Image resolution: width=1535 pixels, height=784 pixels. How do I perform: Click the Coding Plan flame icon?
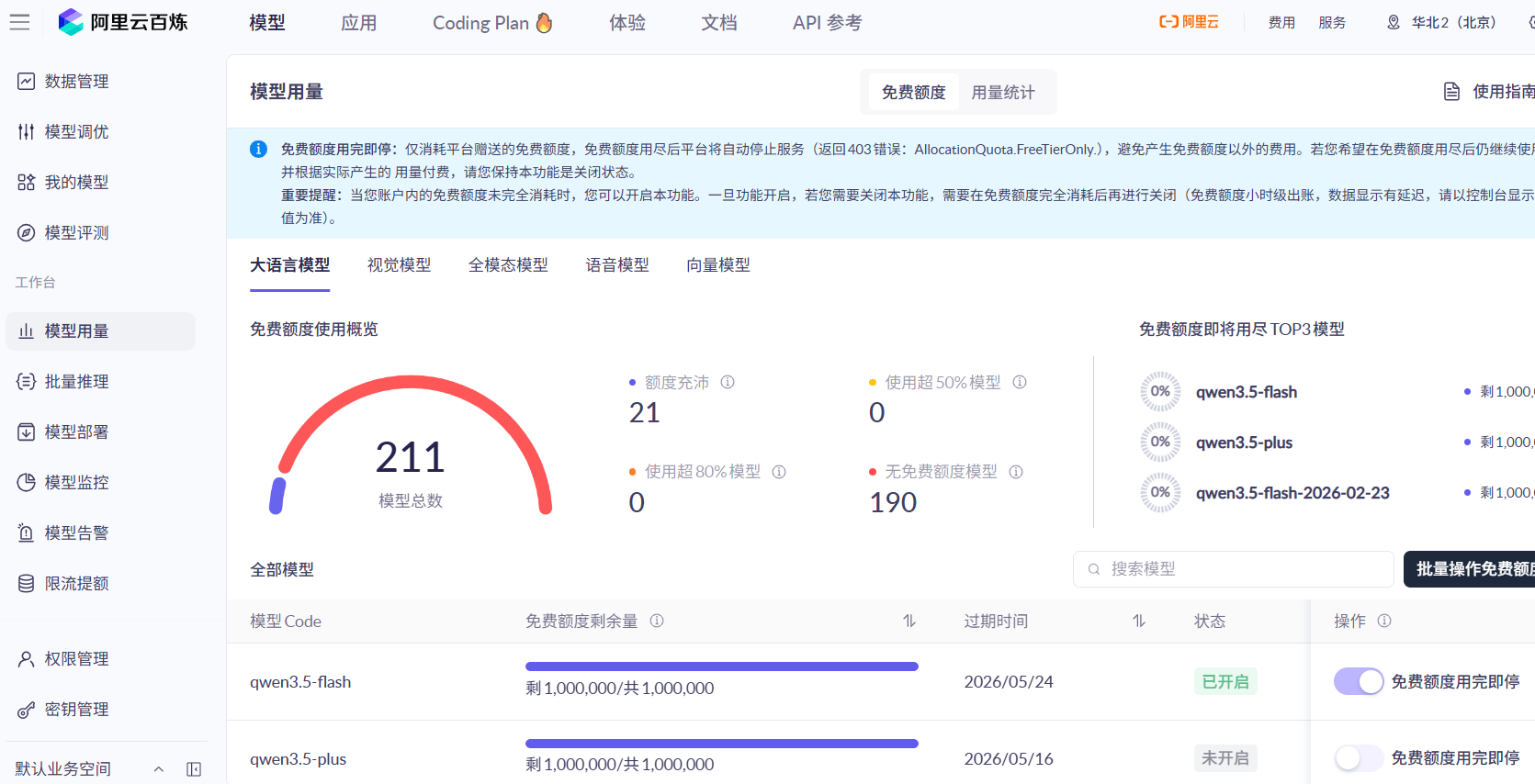point(545,22)
